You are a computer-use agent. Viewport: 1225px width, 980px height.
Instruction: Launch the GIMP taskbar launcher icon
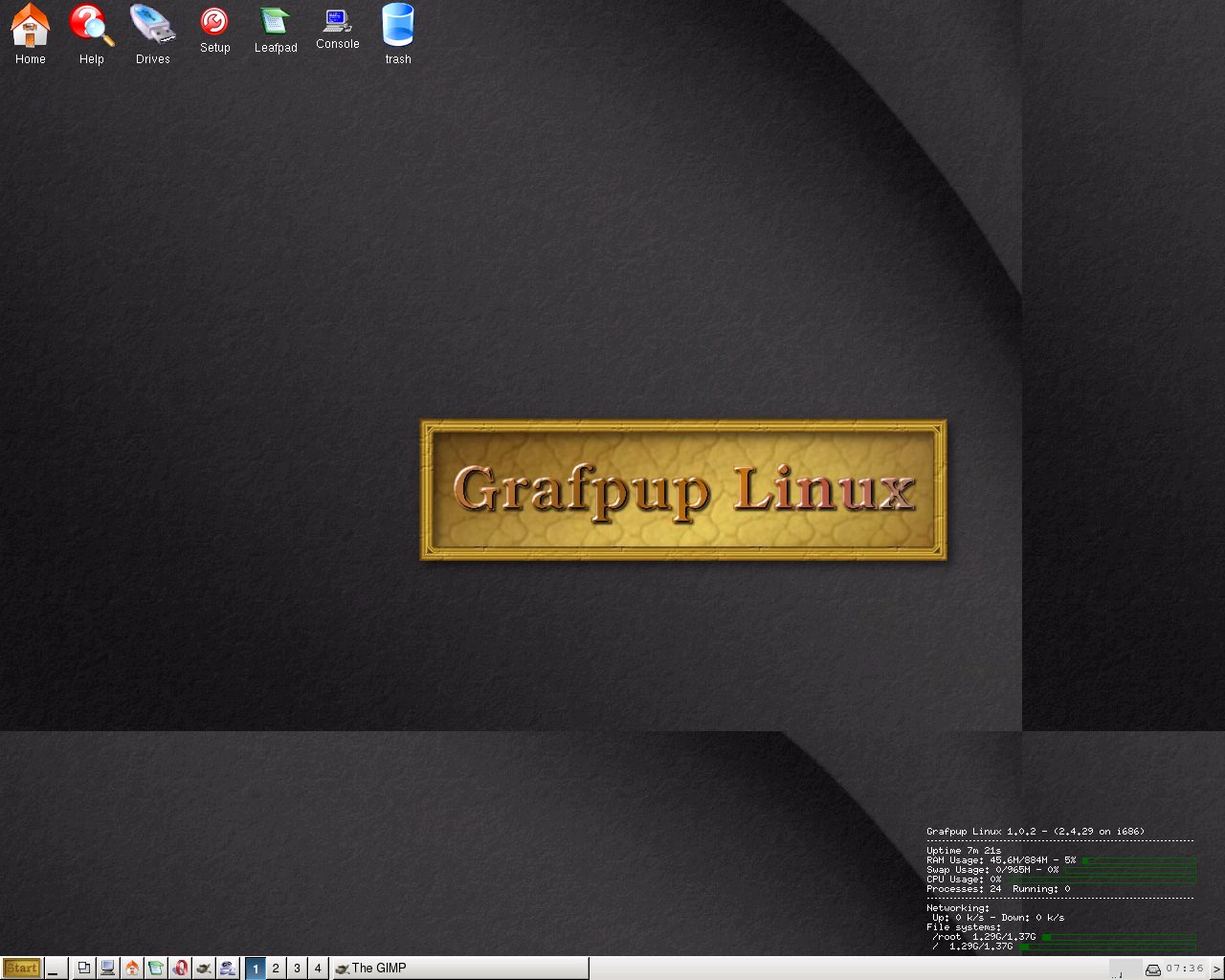click(204, 969)
